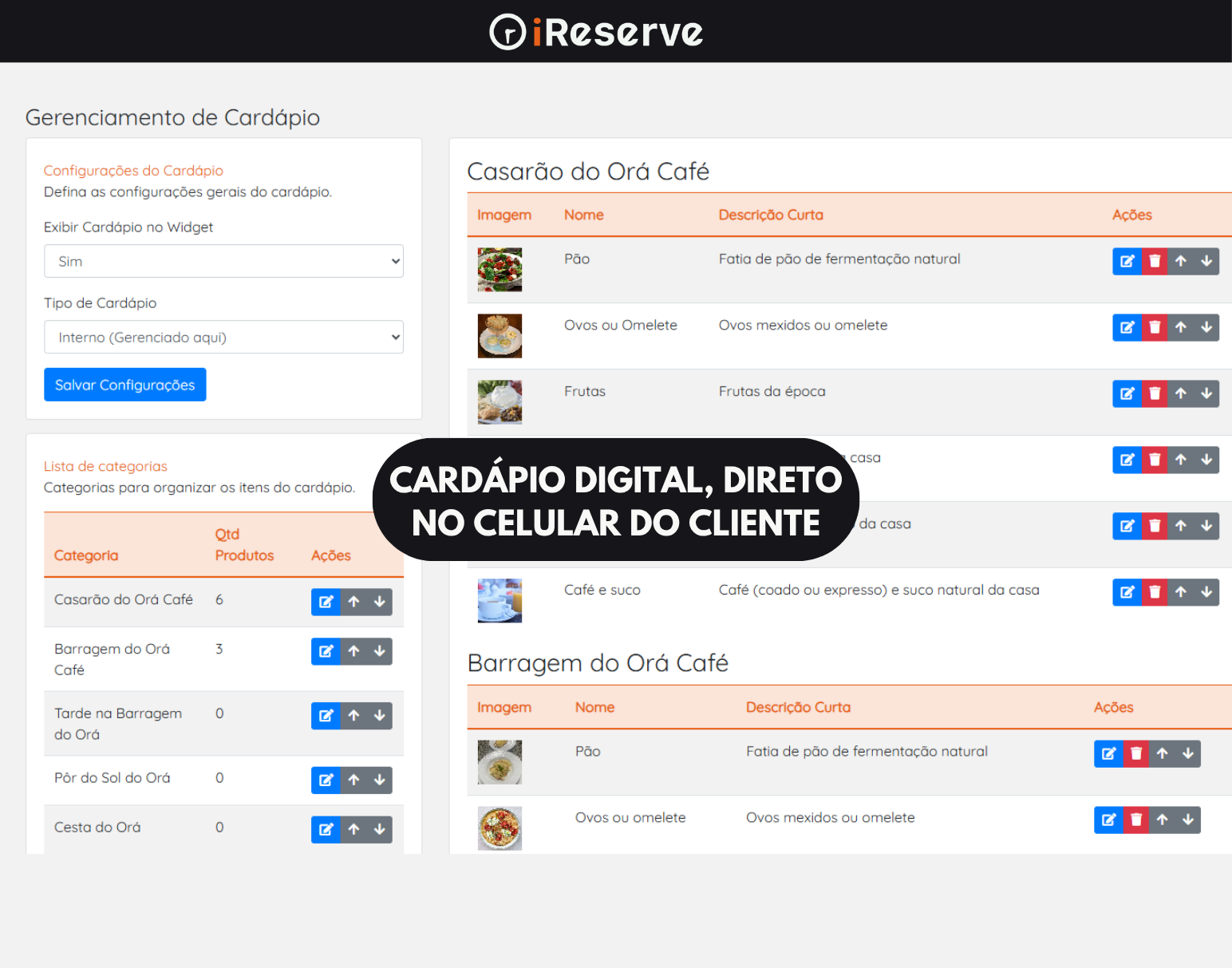The width and height of the screenshot is (1232, 968).
Task: Move Barragem do Orá Café category up
Action: click(x=354, y=651)
